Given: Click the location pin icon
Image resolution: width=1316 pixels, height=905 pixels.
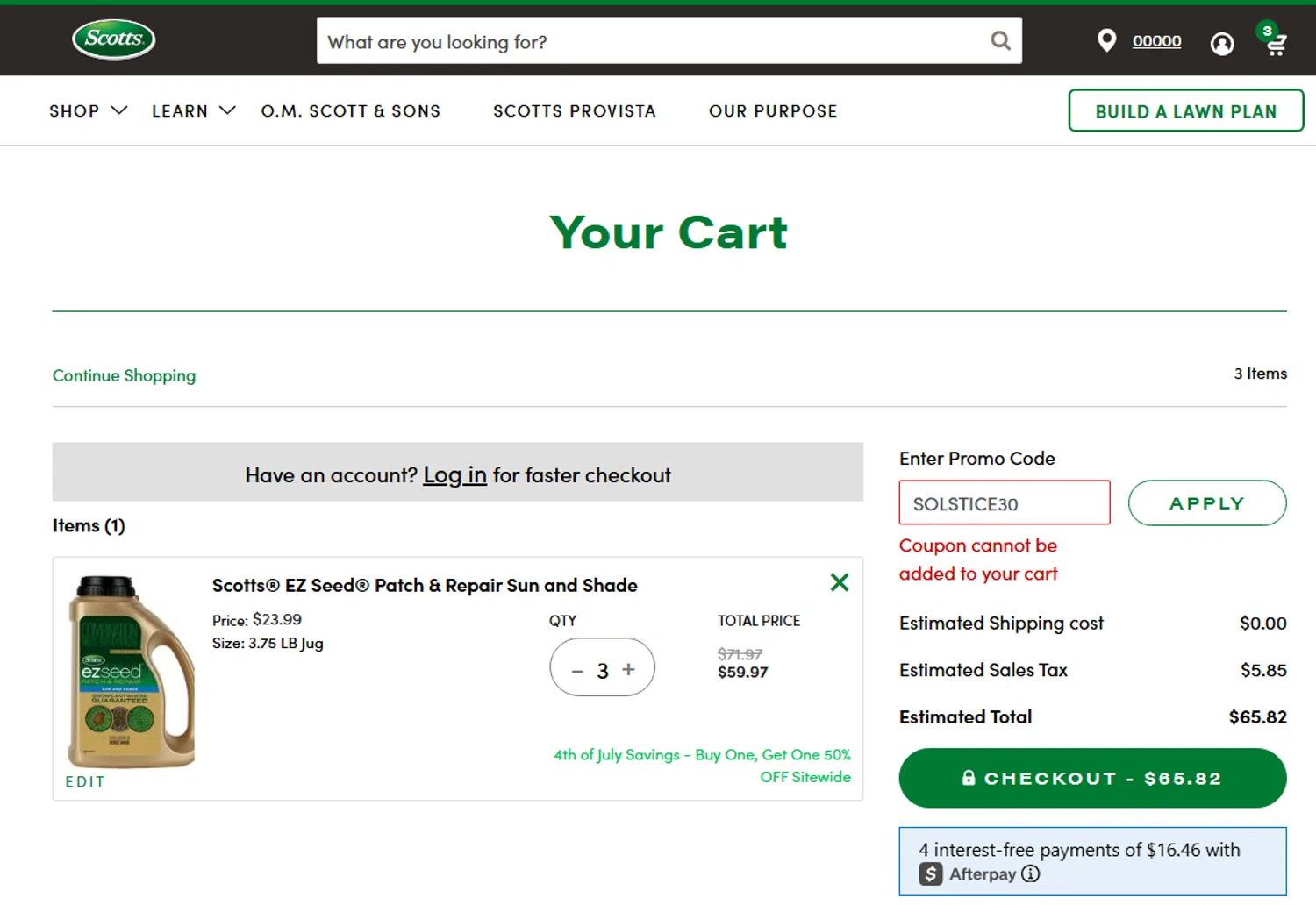Looking at the screenshot, I should tap(1106, 40).
